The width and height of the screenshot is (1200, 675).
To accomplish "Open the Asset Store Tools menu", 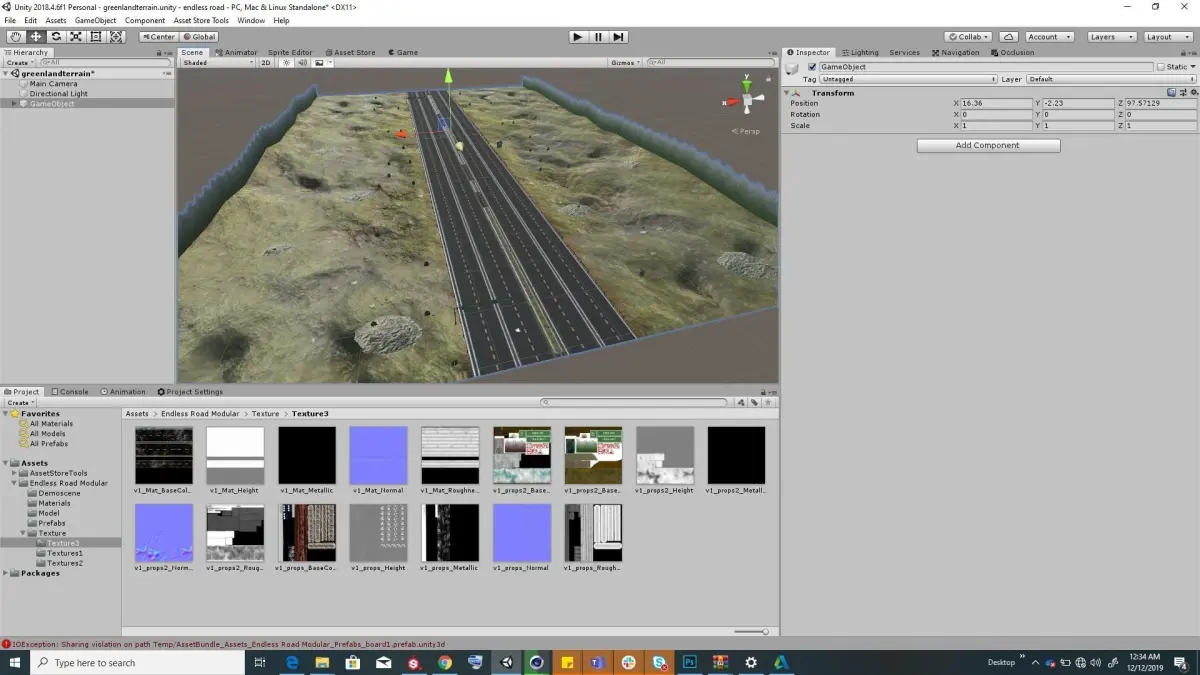I will (x=201, y=20).
